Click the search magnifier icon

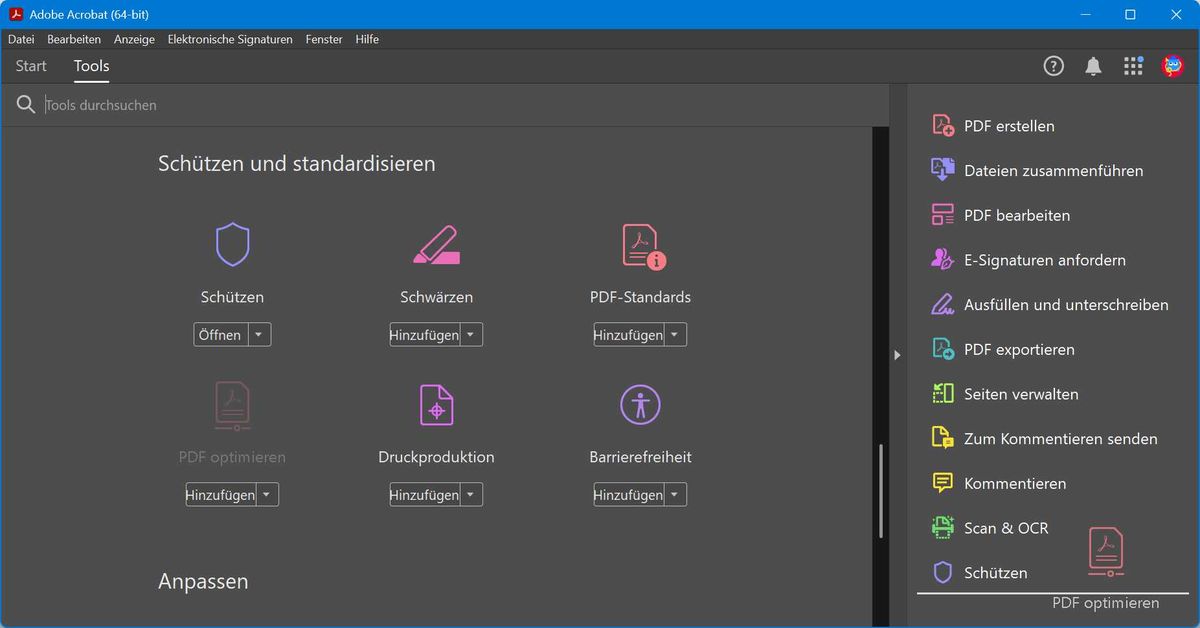click(x=26, y=105)
